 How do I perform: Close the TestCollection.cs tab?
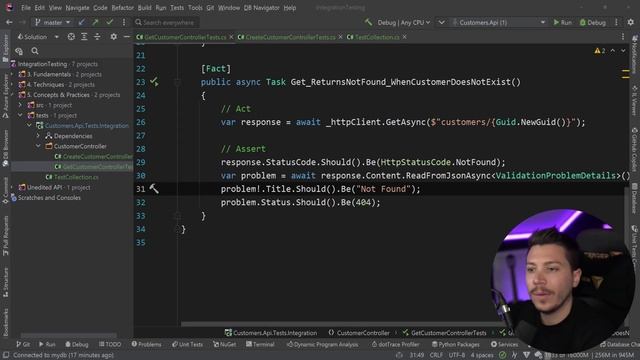click(404, 37)
